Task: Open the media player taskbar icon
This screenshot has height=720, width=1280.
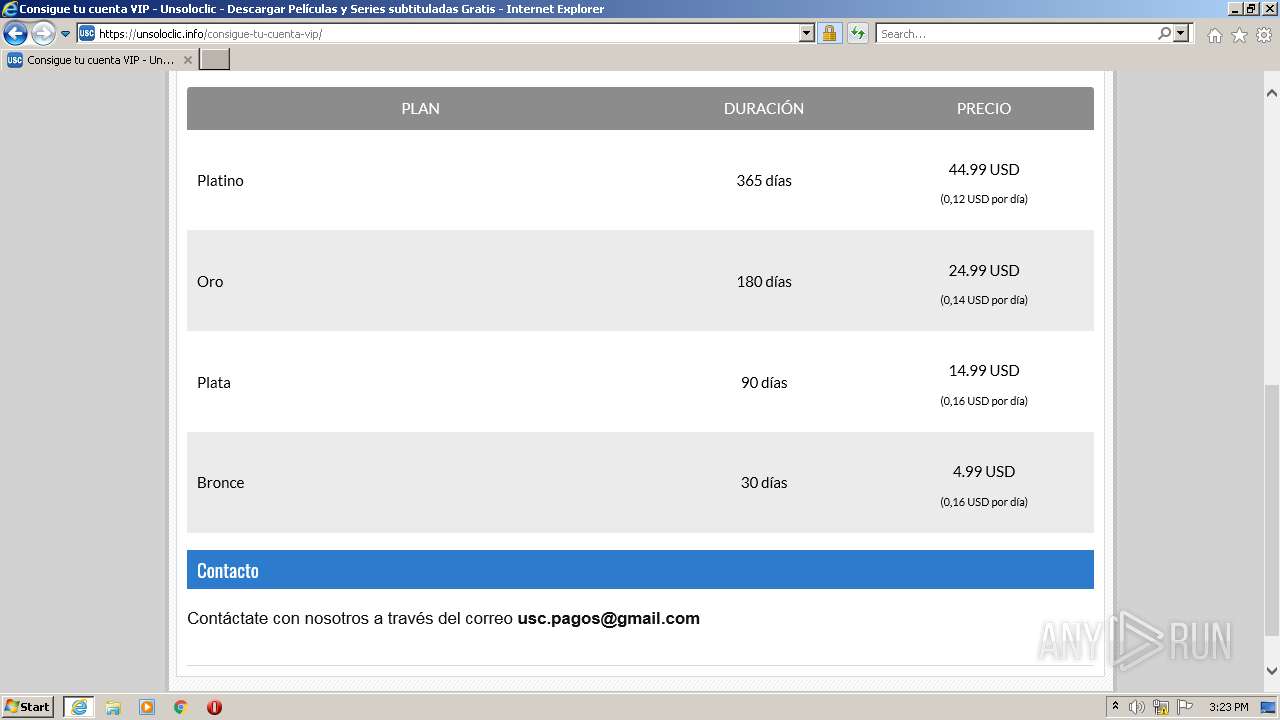Action: click(147, 707)
